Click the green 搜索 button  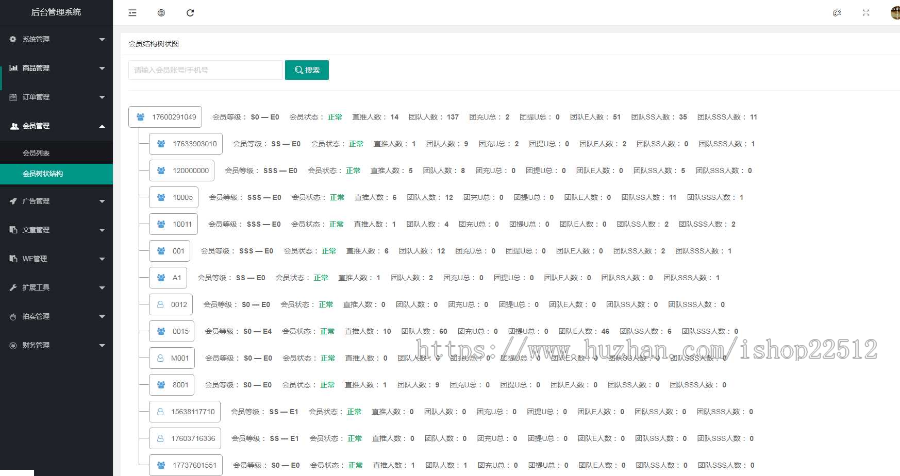tap(307, 70)
